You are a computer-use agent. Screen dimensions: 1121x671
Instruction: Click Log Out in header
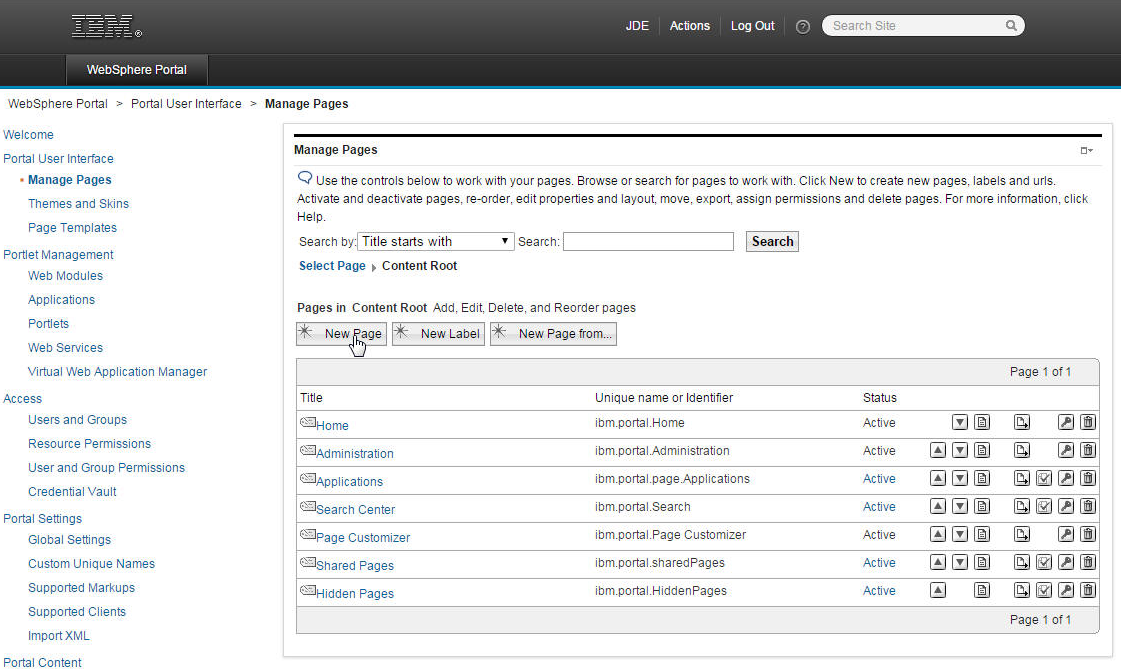click(752, 26)
